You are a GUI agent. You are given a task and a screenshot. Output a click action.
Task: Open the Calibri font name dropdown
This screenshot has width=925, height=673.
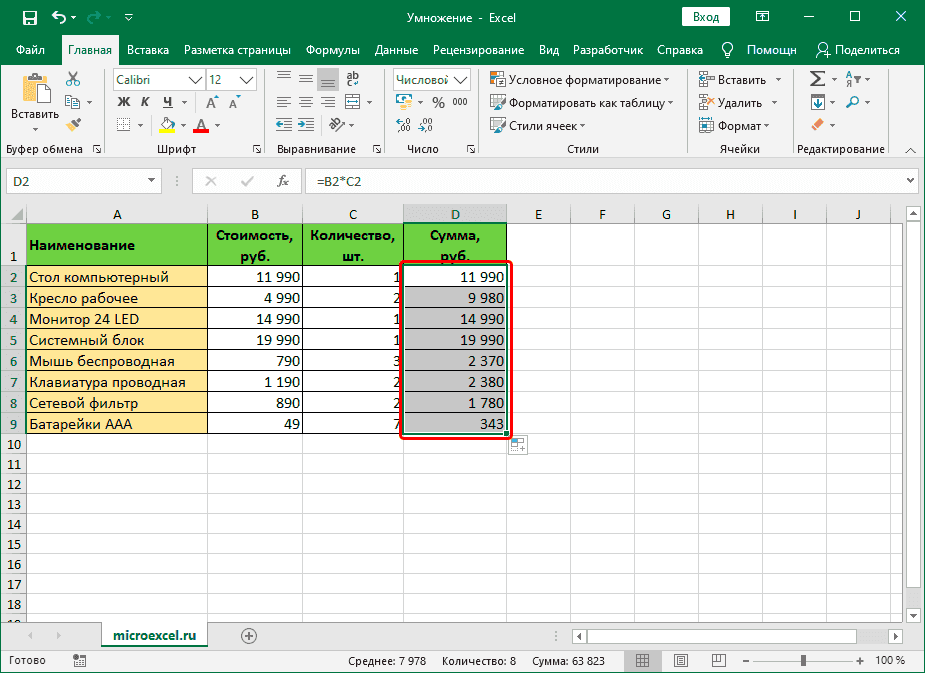pos(194,80)
